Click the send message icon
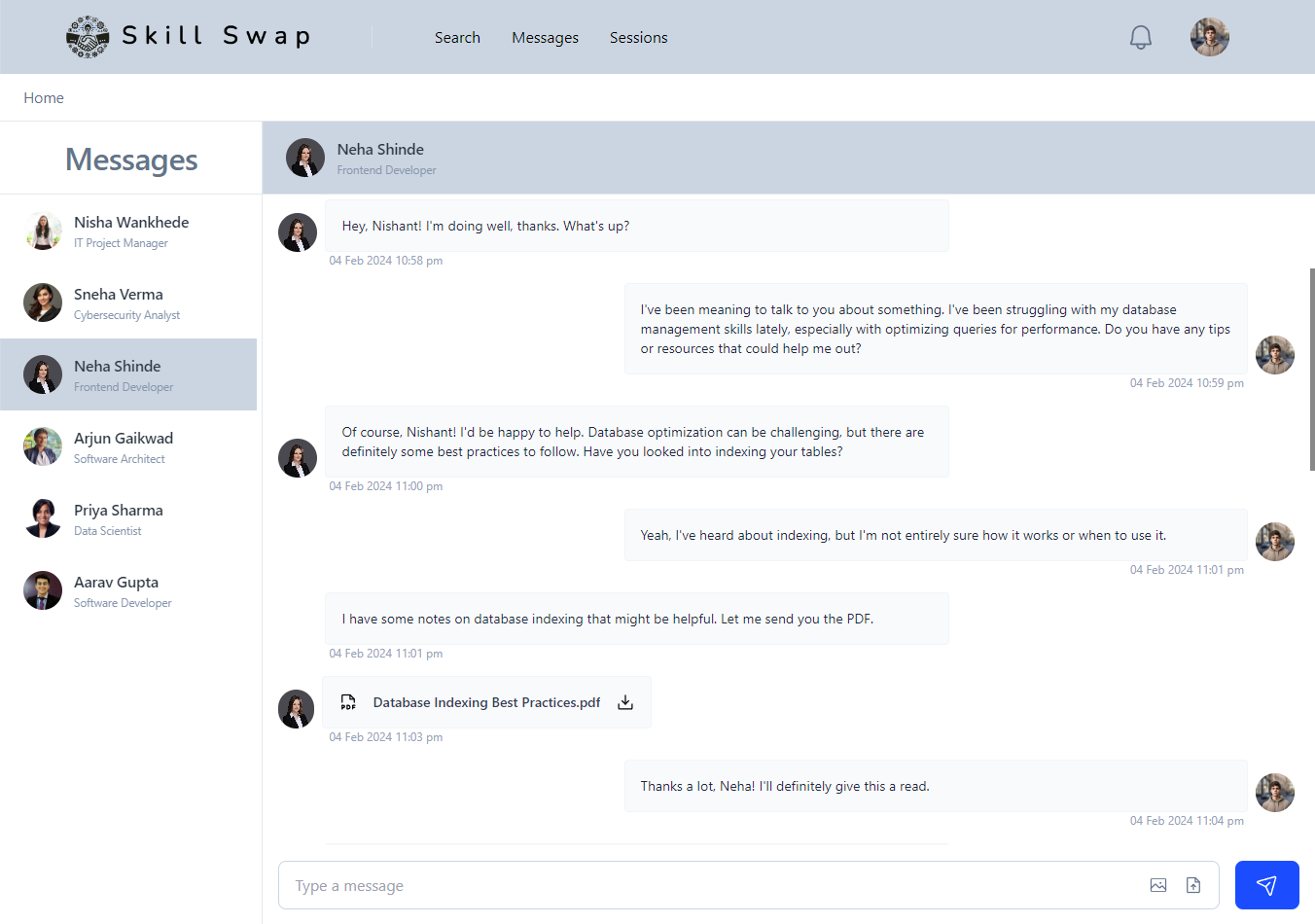This screenshot has width=1315, height=924. click(1265, 885)
